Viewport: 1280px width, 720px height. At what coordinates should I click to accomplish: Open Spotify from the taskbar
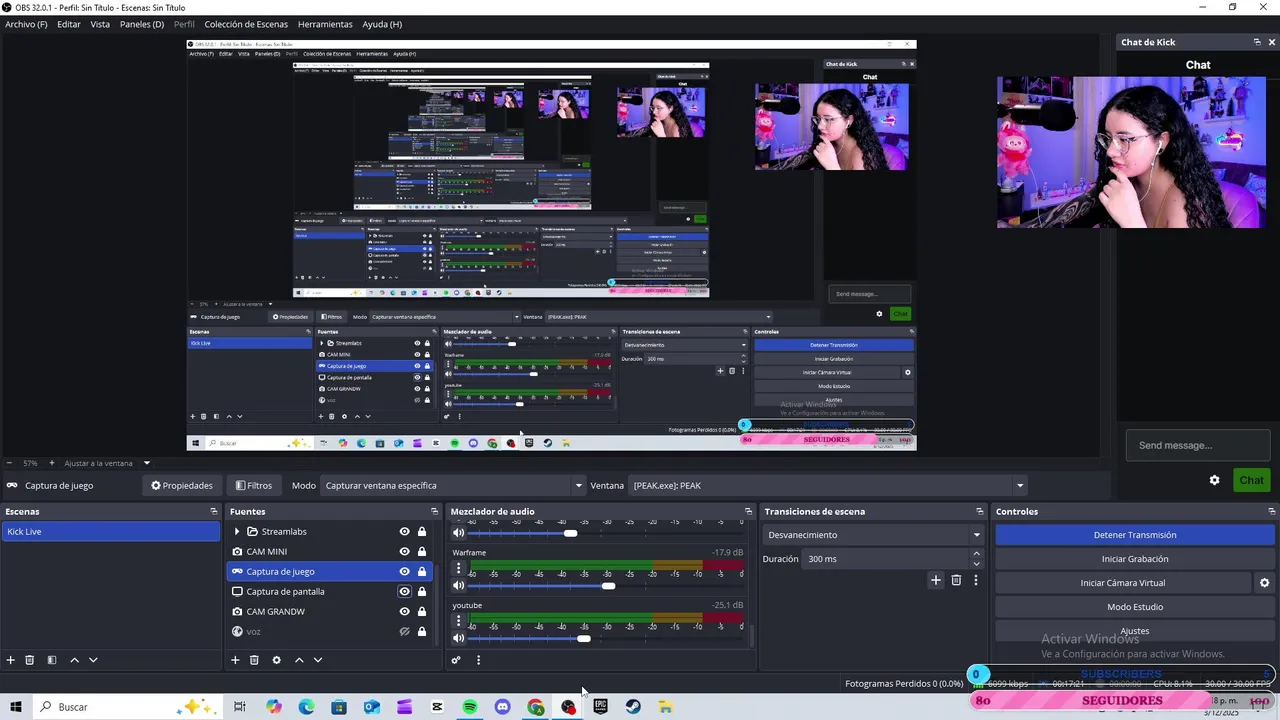(470, 707)
